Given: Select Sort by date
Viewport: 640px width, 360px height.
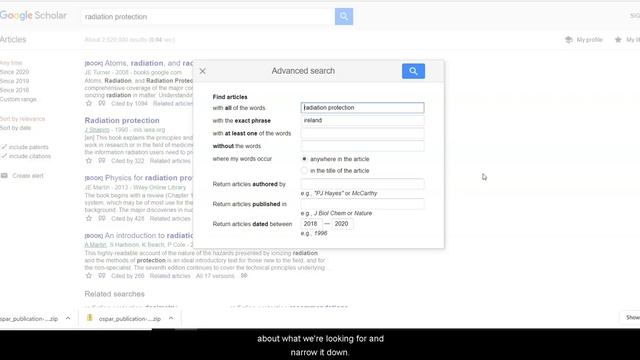Looking at the screenshot, I should pos(15,128).
